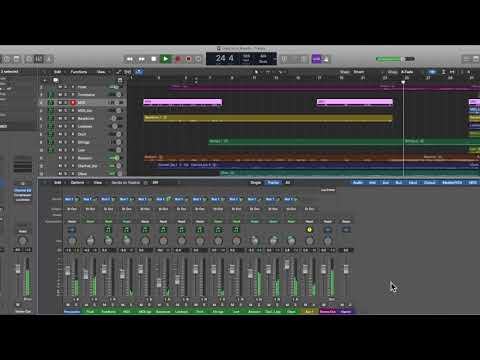
Task: Open the Editors button in the control bar
Action: coord(49,59)
